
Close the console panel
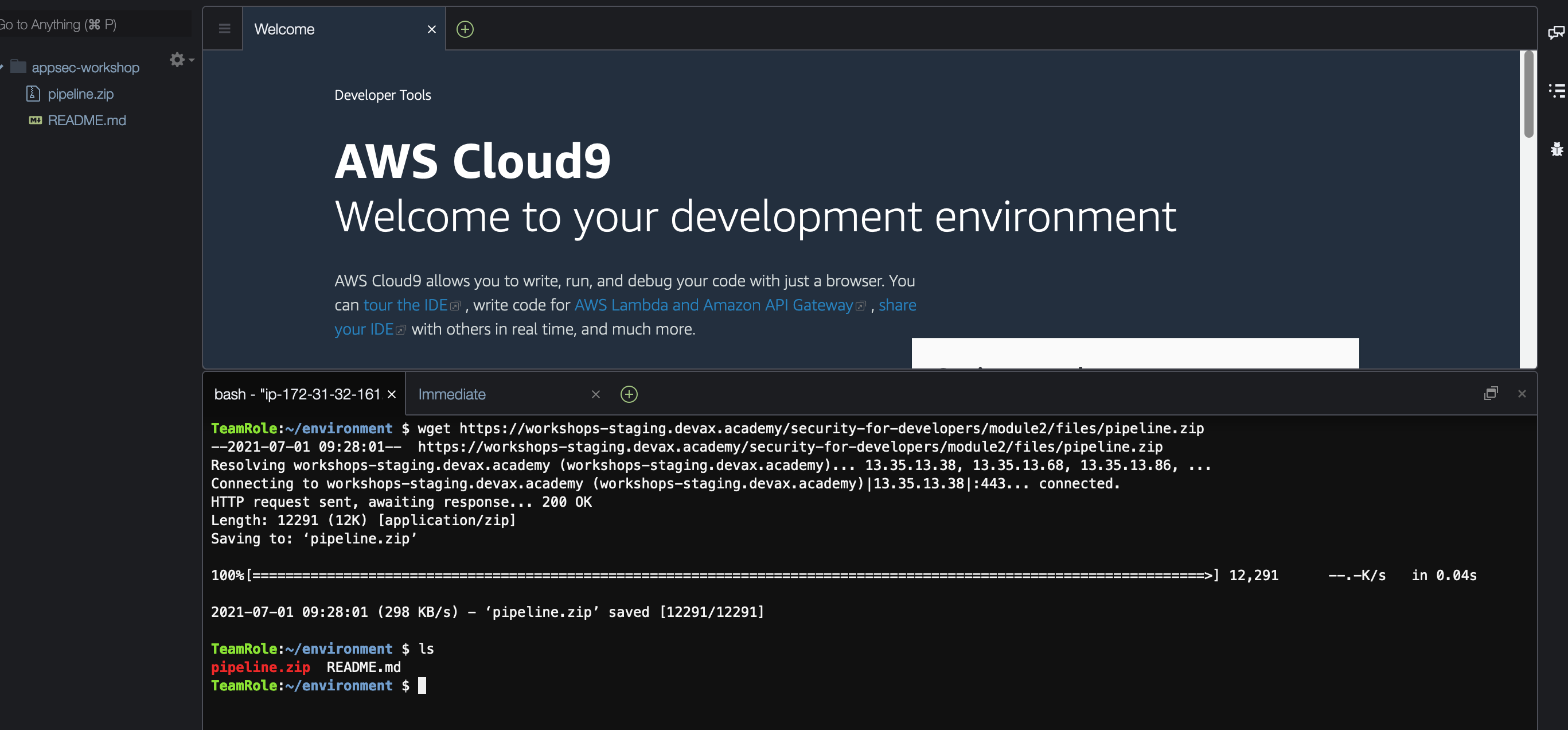click(1521, 394)
